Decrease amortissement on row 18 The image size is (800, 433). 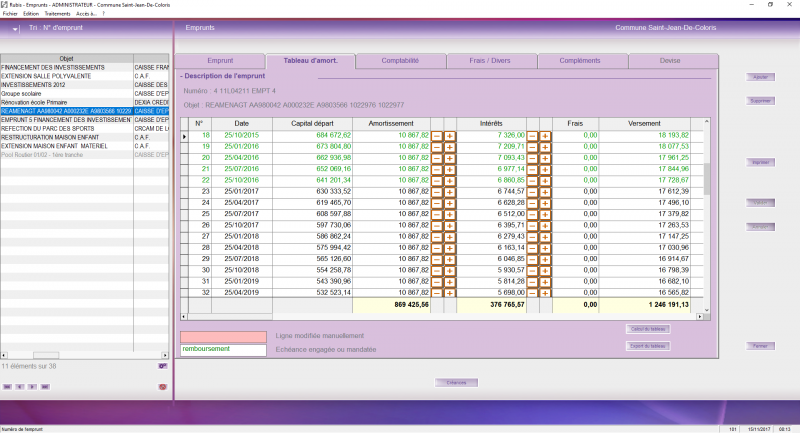click(437, 136)
